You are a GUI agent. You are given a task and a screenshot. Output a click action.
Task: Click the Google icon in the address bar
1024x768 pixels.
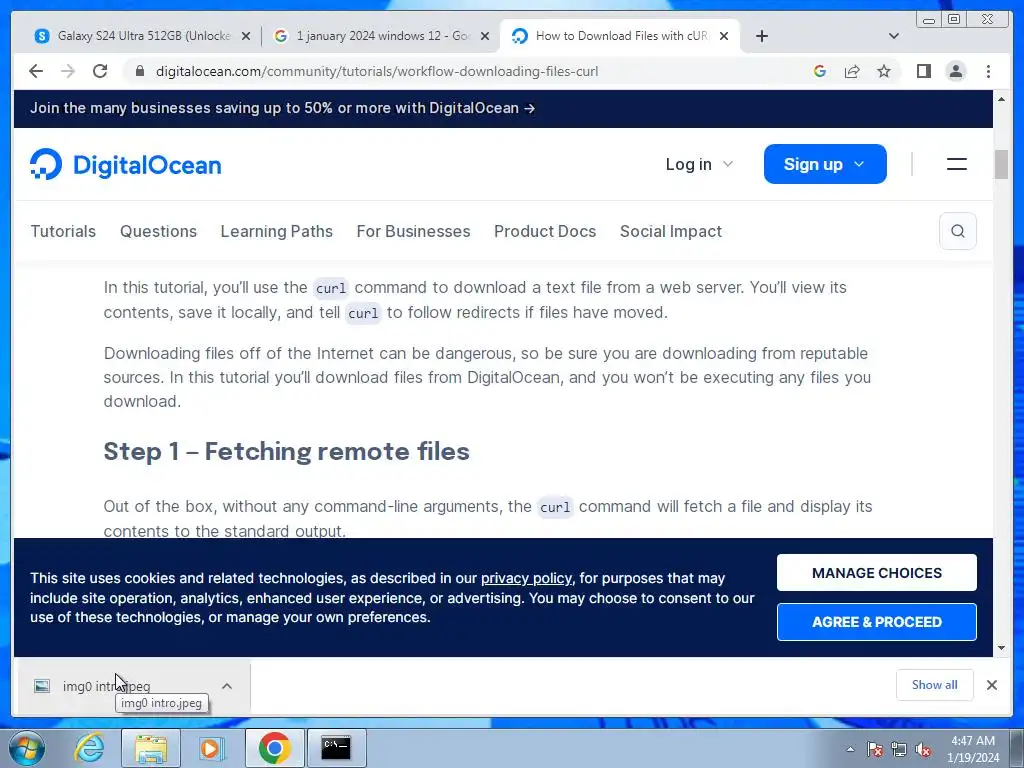click(x=820, y=71)
